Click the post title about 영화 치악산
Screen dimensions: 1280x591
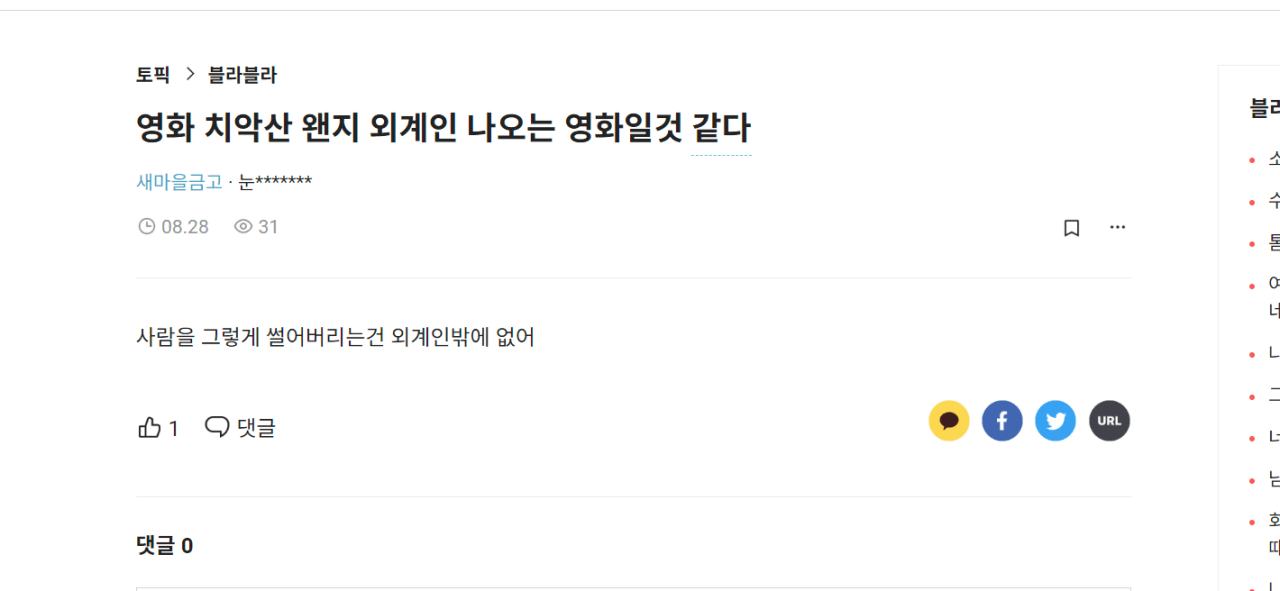[443, 128]
